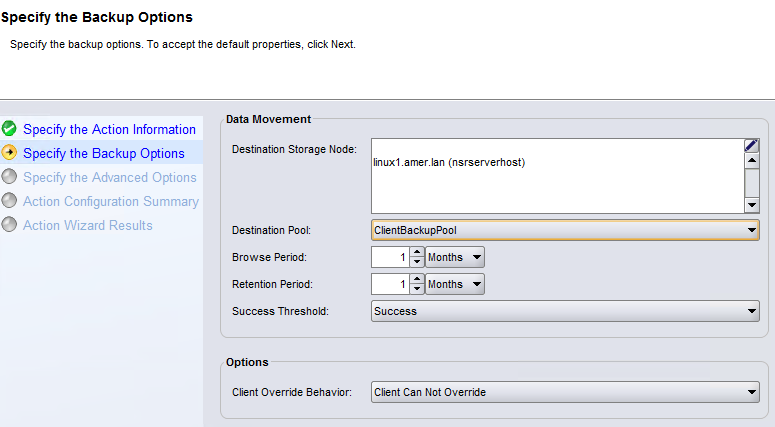775x427 pixels.
Task: Click the green checkmark icon beside Action Information
Action: pyautogui.click(x=10, y=129)
